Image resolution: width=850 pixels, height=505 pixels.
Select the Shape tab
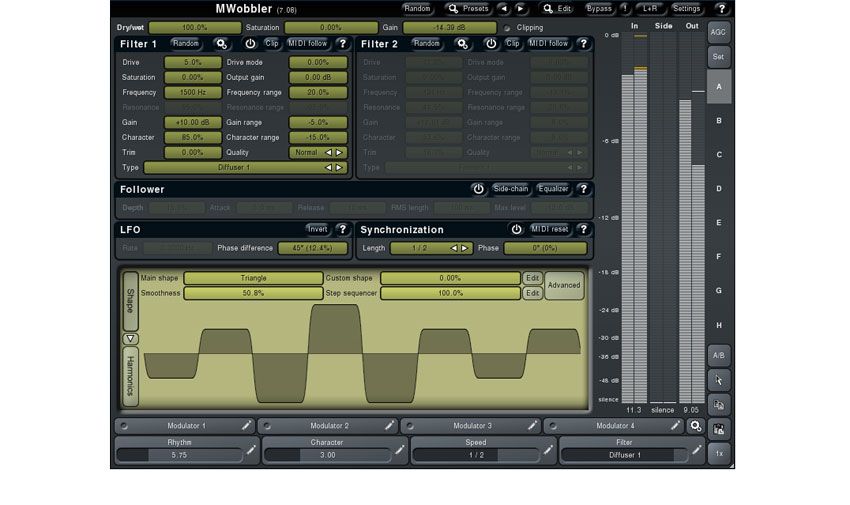pos(130,301)
